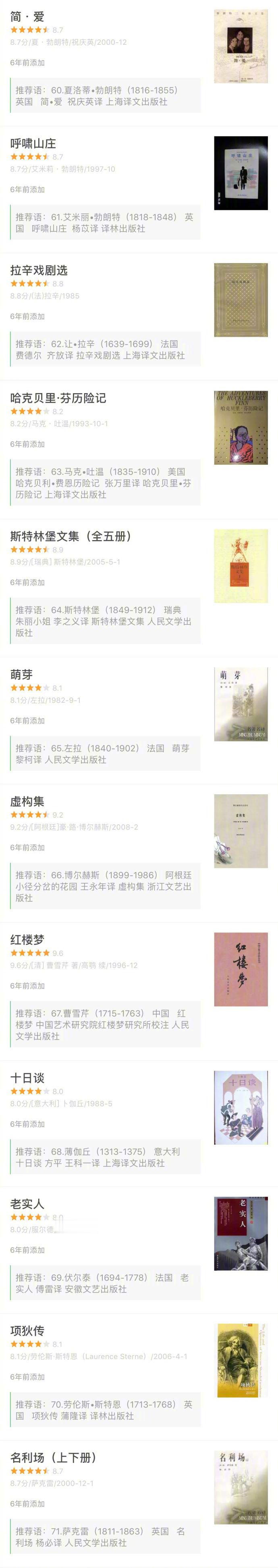
Task: Select the 十日谈 title link
Action: (x=27, y=1077)
